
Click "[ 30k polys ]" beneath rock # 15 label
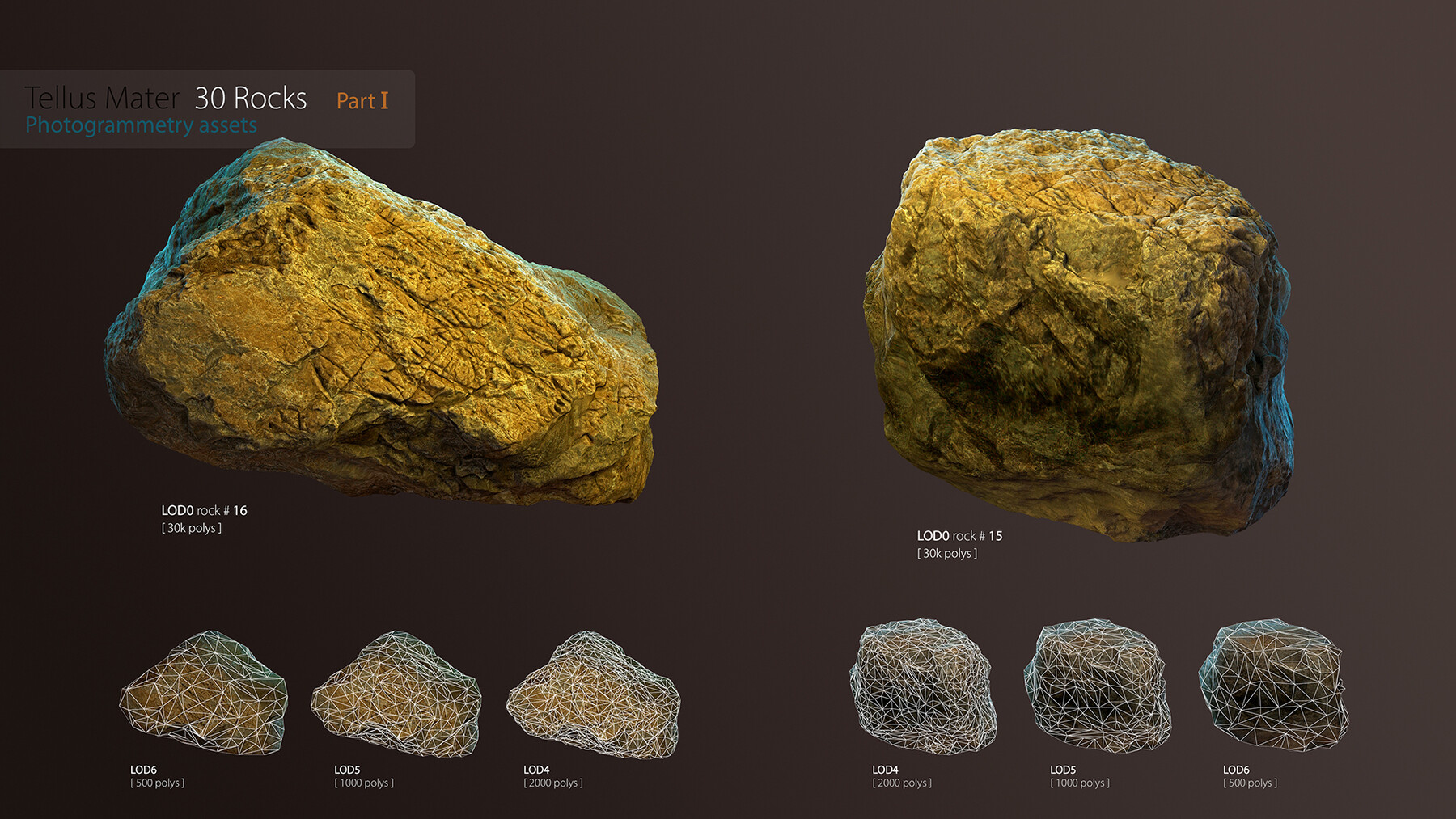pyautogui.click(x=946, y=554)
